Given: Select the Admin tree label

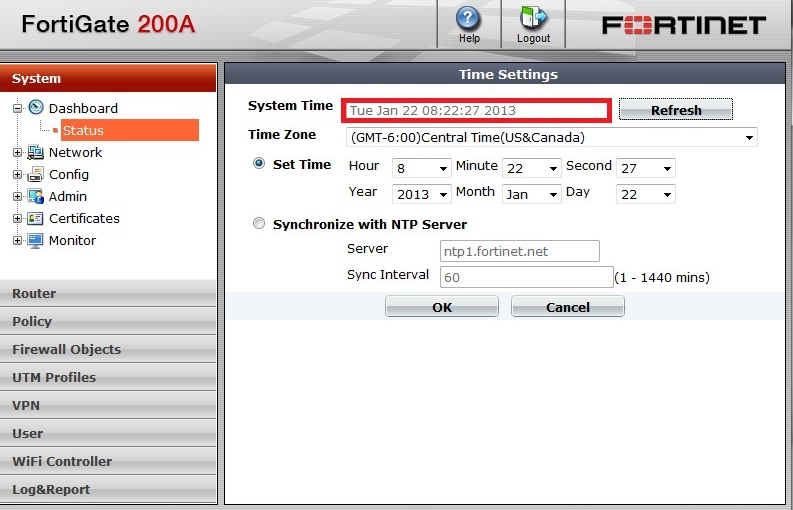Looking at the screenshot, I should tap(68, 196).
